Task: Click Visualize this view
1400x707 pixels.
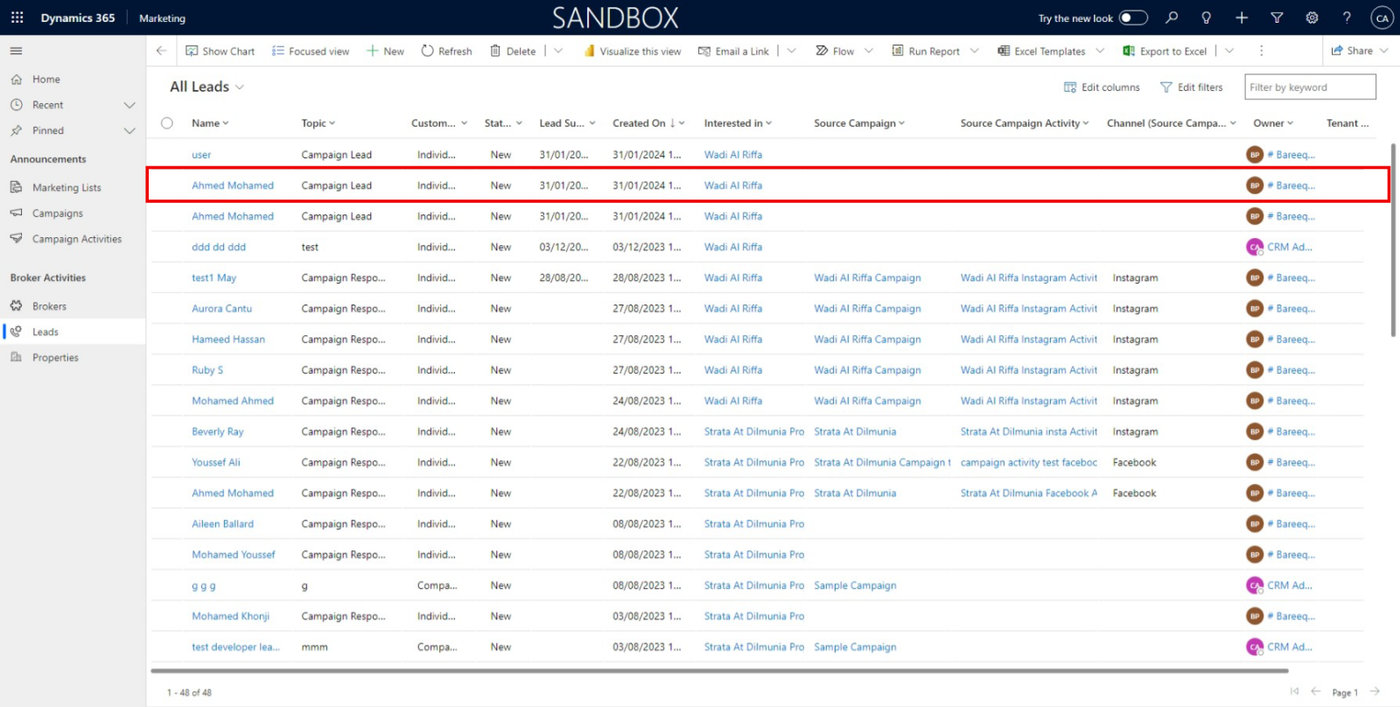Action: [632, 51]
